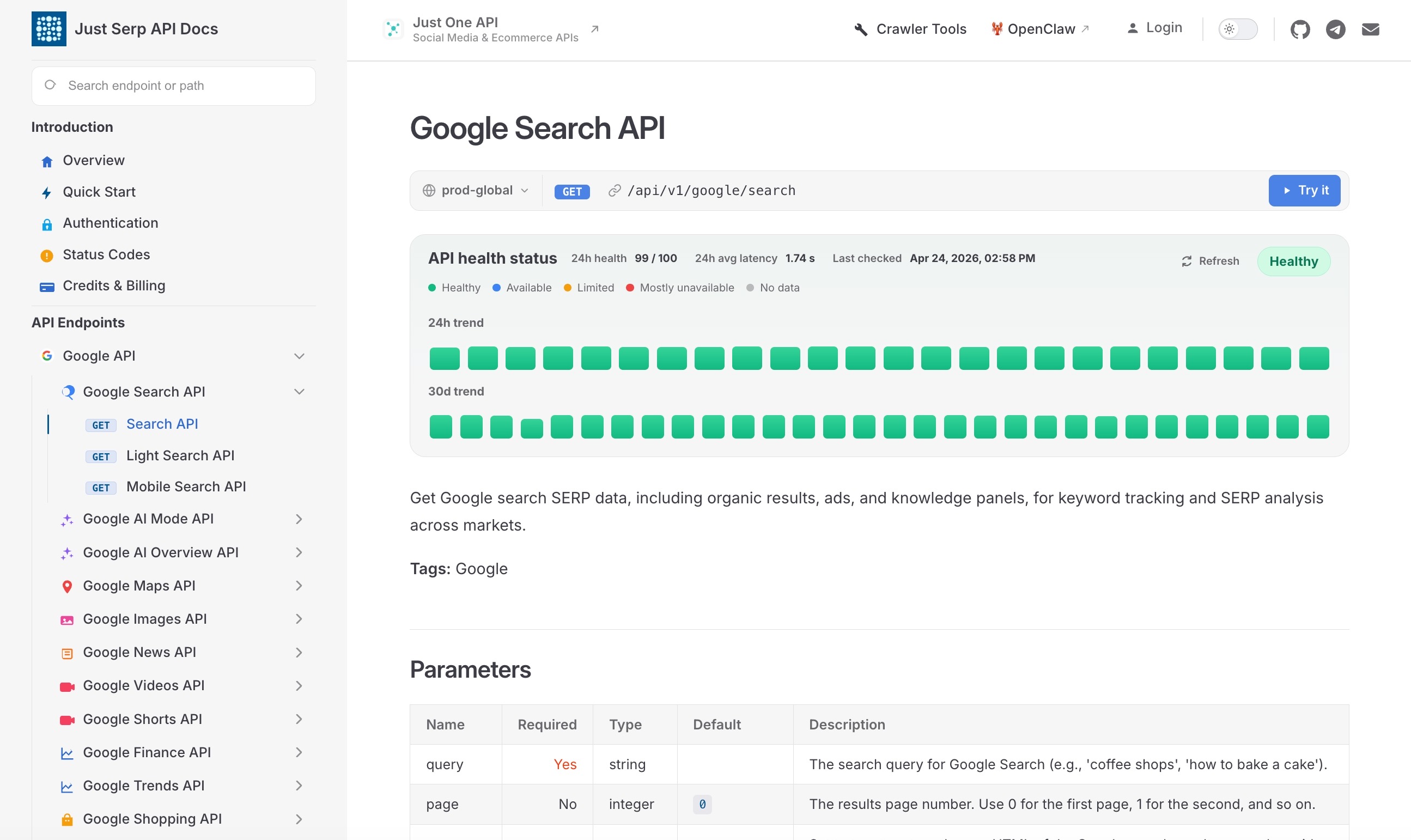Click the 'query' parameter name cell
The width and height of the screenshot is (1411, 840).
(455, 765)
